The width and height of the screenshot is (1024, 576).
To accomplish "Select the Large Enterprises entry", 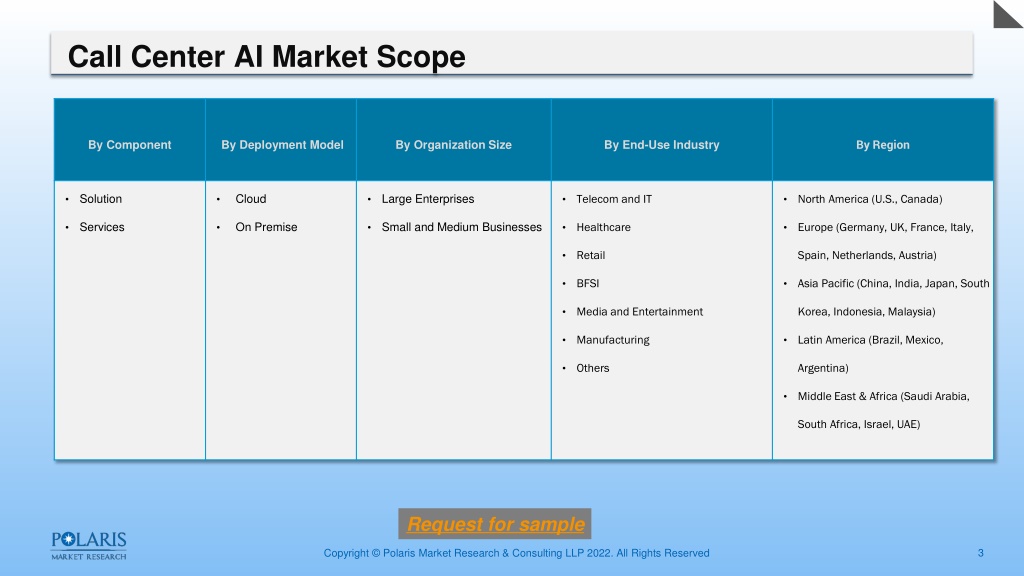I will tap(428, 199).
